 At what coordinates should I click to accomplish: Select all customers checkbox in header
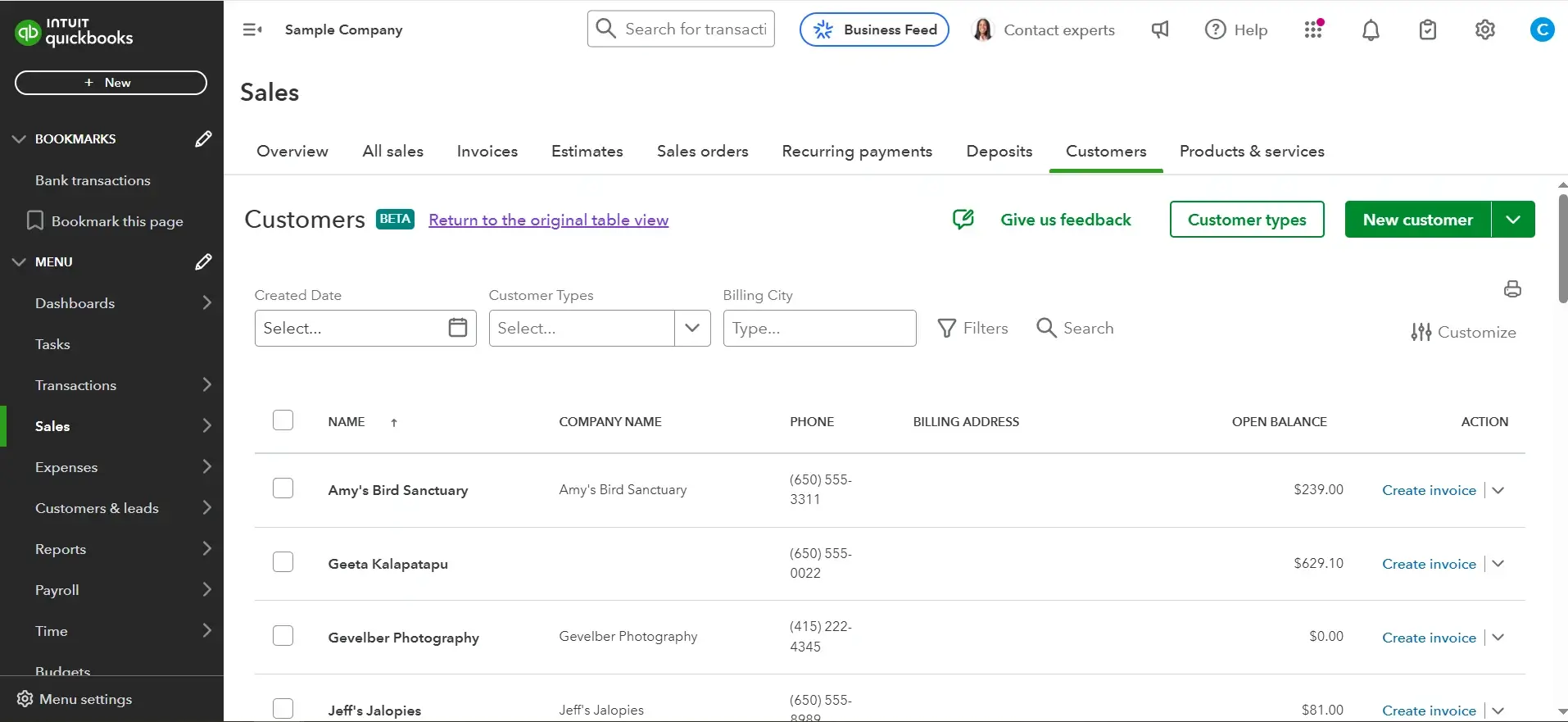tap(283, 420)
